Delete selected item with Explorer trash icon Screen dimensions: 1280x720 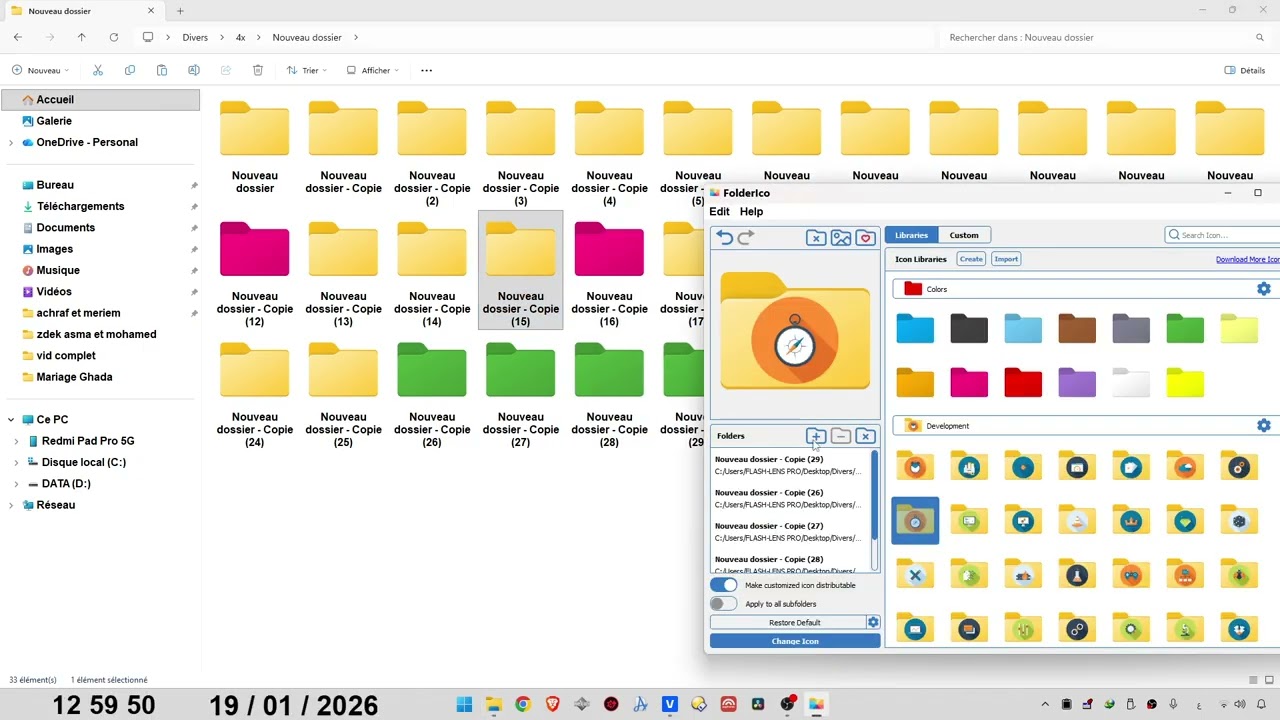click(258, 70)
